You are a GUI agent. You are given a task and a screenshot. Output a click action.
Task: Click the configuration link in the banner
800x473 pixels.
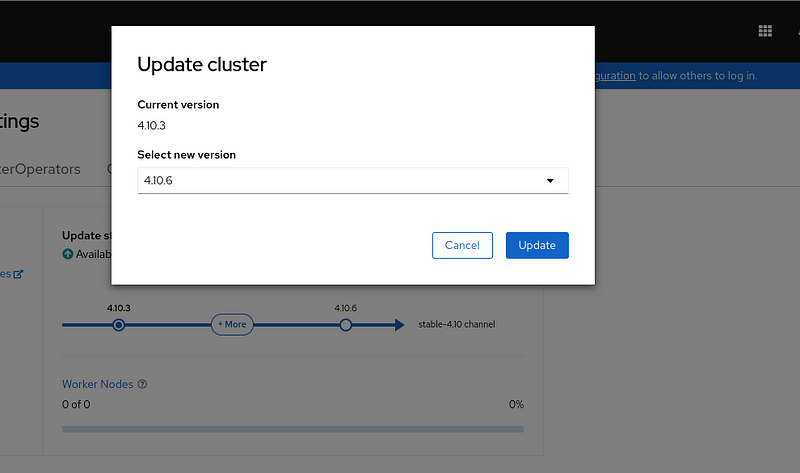click(615, 76)
